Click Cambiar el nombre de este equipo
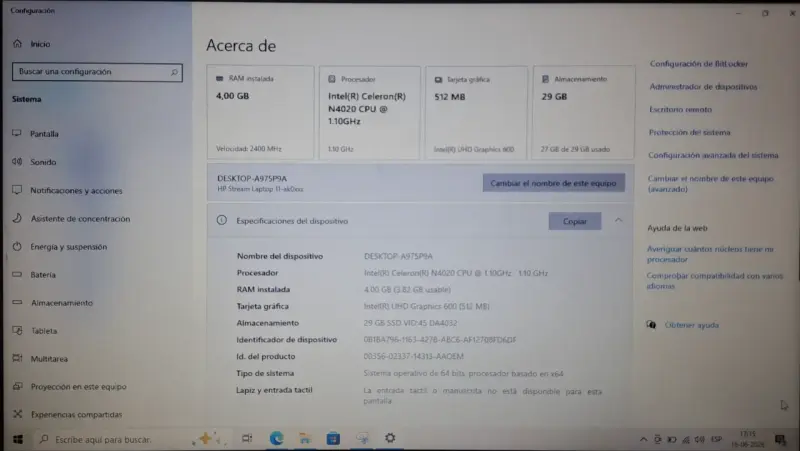The image size is (800, 451). pyautogui.click(x=554, y=183)
